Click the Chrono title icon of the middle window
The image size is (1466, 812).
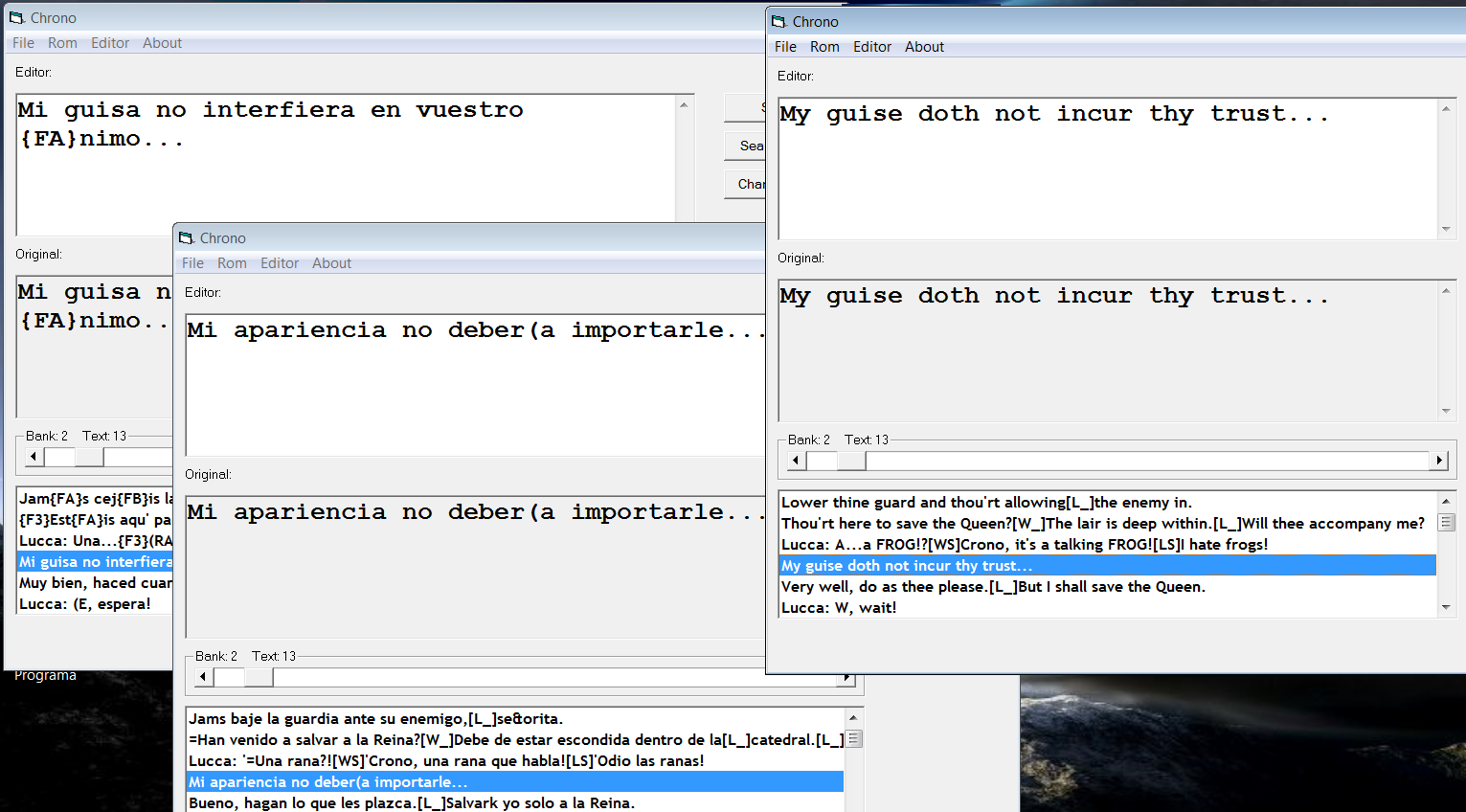187,238
